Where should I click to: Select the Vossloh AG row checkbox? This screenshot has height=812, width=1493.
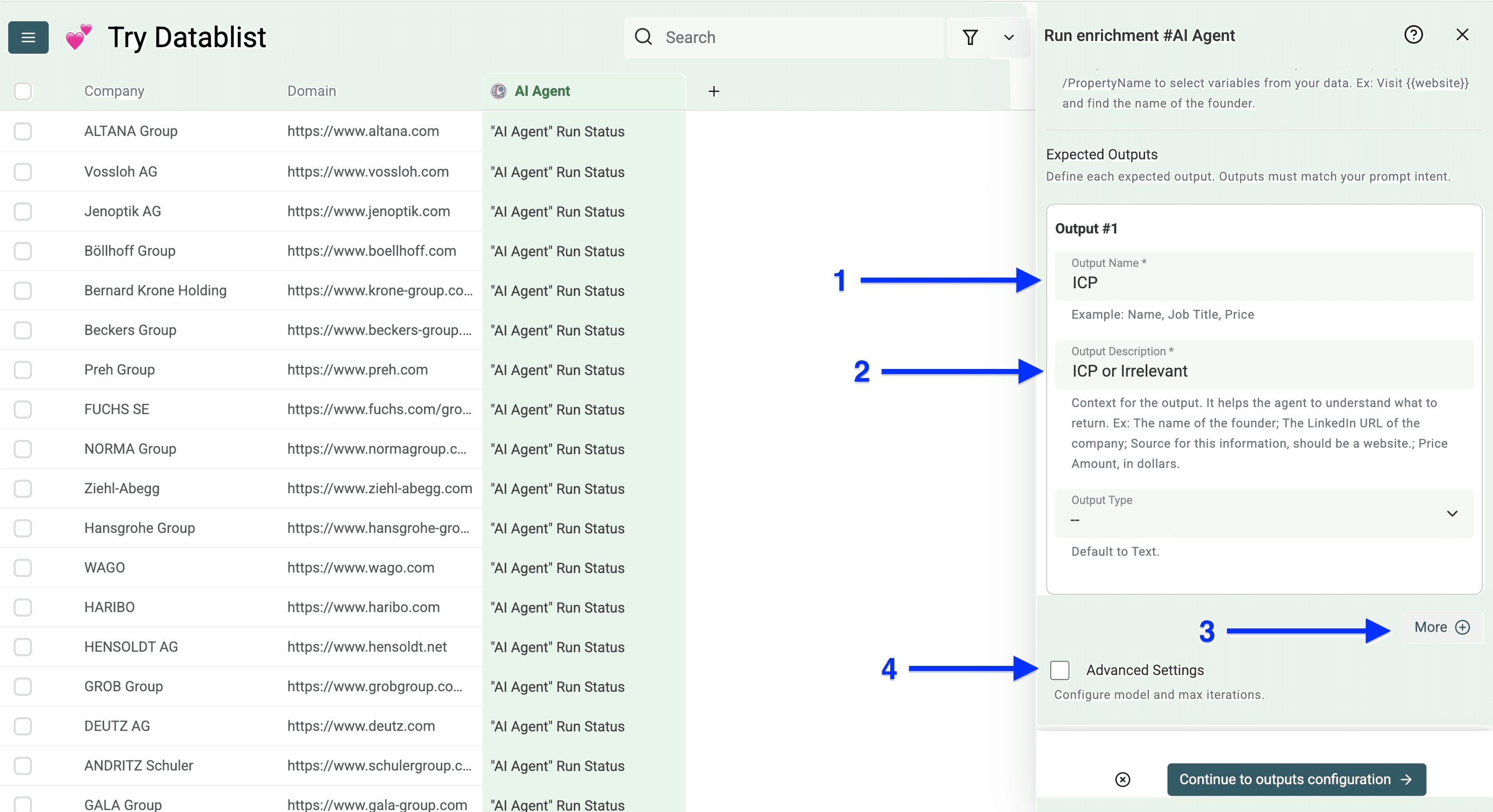(x=23, y=172)
